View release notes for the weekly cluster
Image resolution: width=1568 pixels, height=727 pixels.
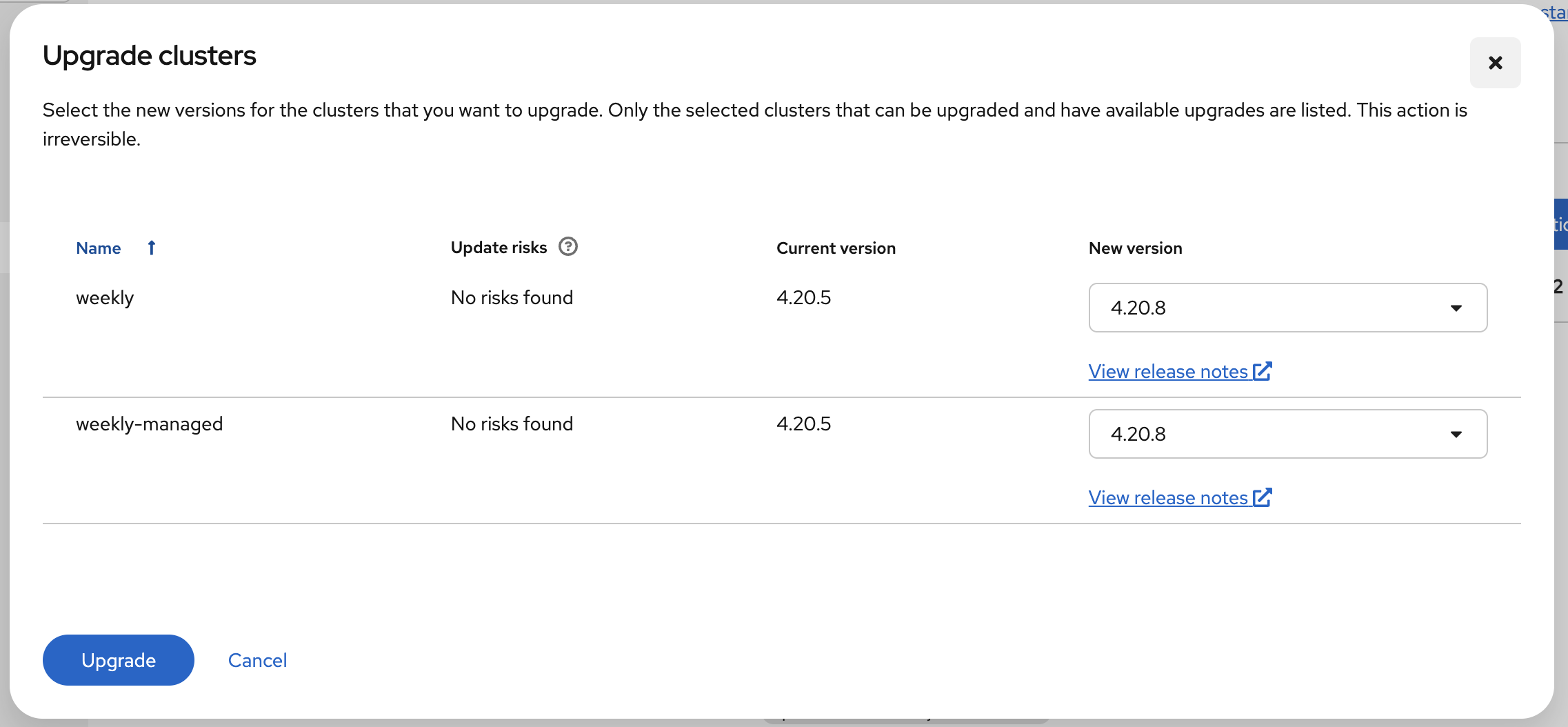coord(1168,372)
